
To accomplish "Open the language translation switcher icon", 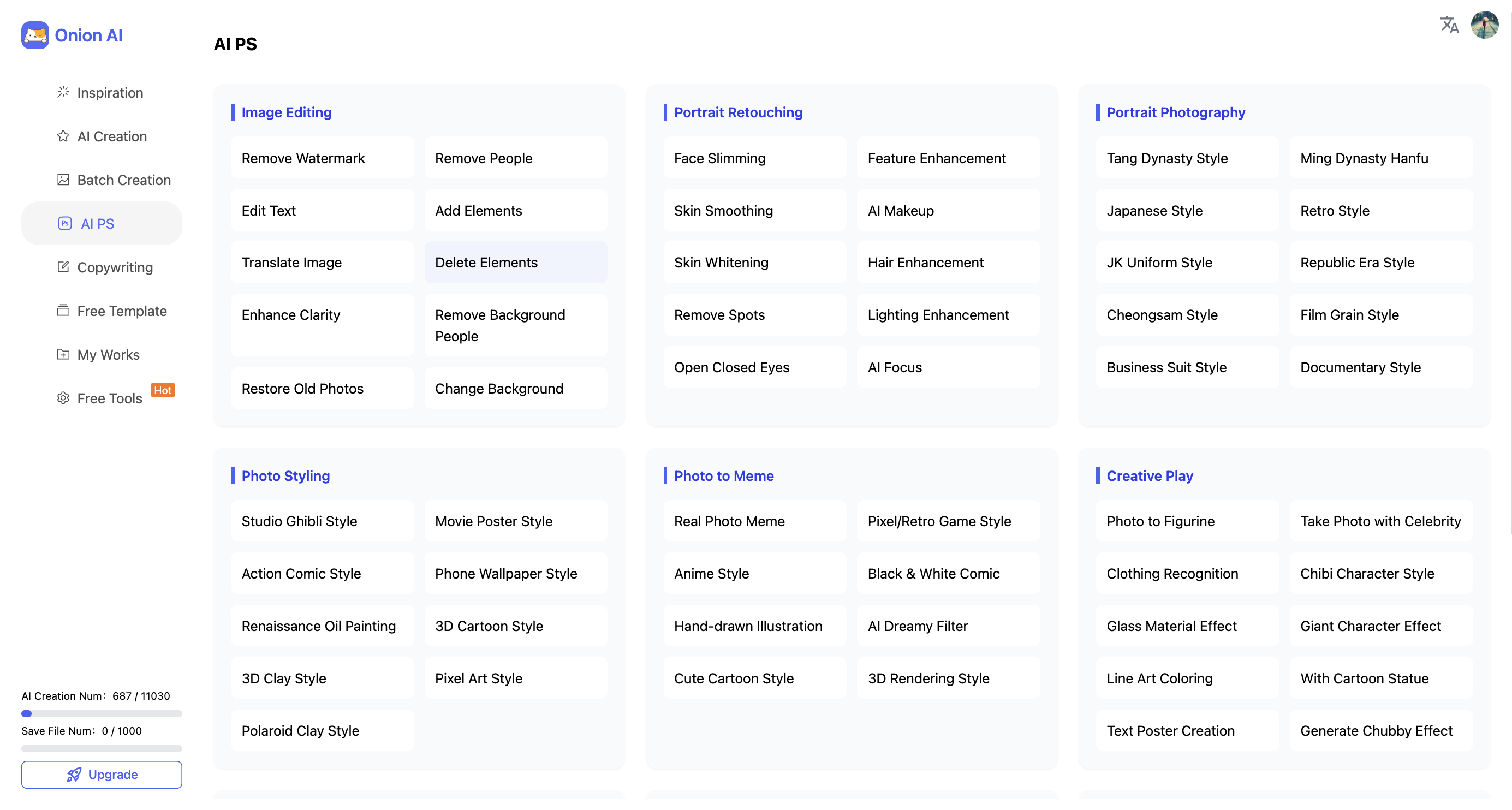I will [1449, 25].
